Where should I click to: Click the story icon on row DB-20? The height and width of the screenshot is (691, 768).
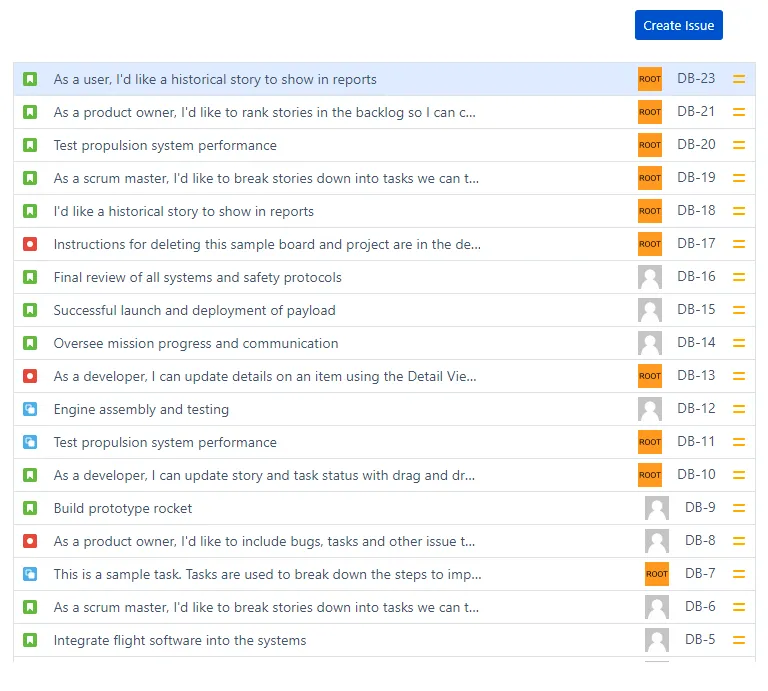30,145
